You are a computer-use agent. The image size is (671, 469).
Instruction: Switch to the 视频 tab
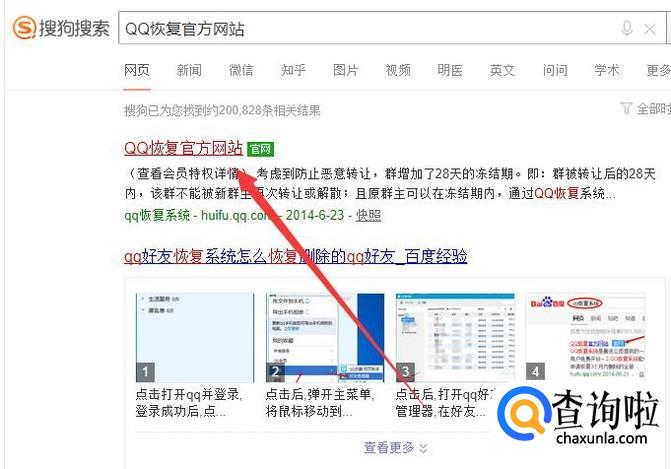pos(398,70)
